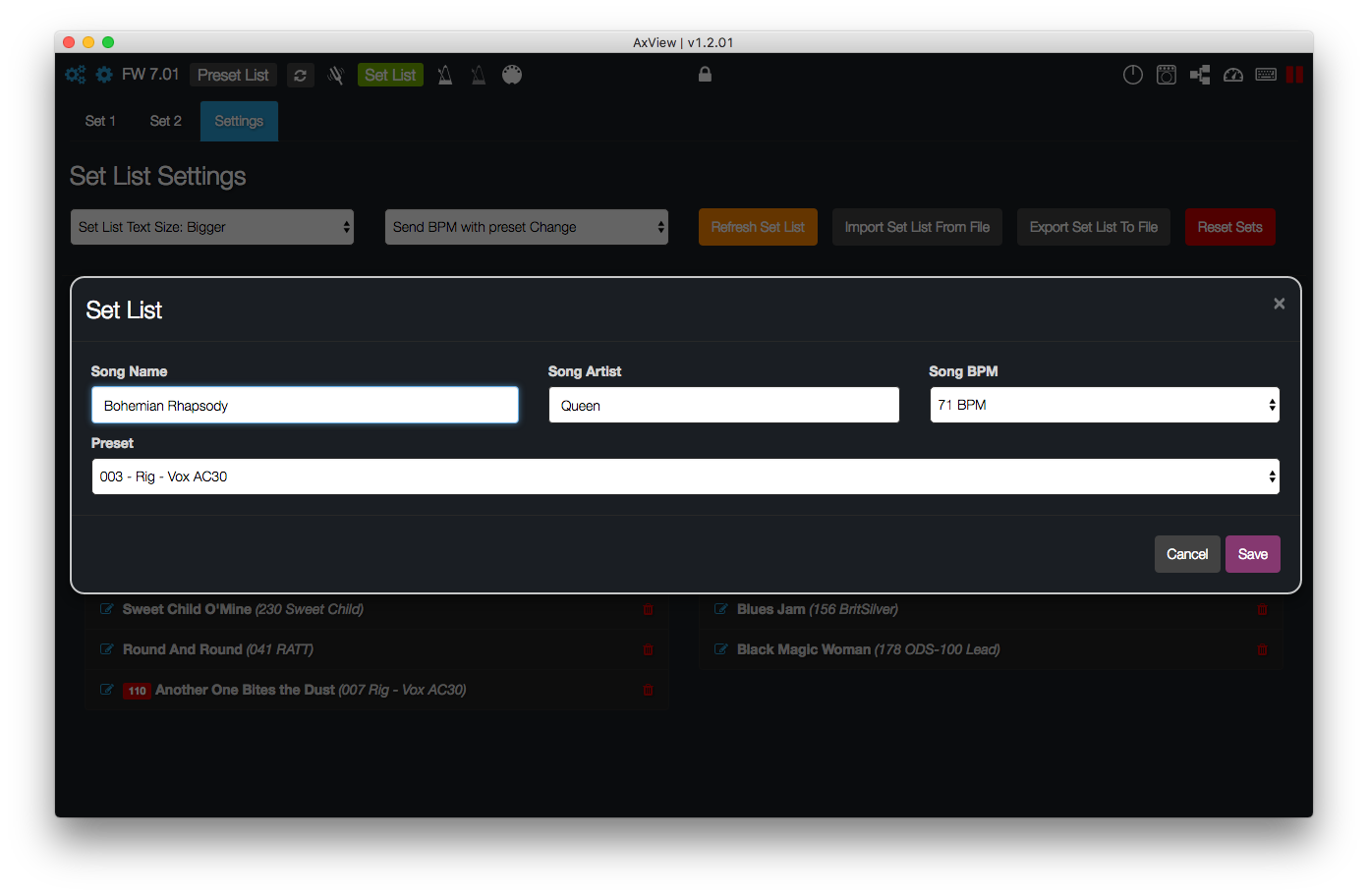Click the knob dial icon at top right

point(1133,75)
